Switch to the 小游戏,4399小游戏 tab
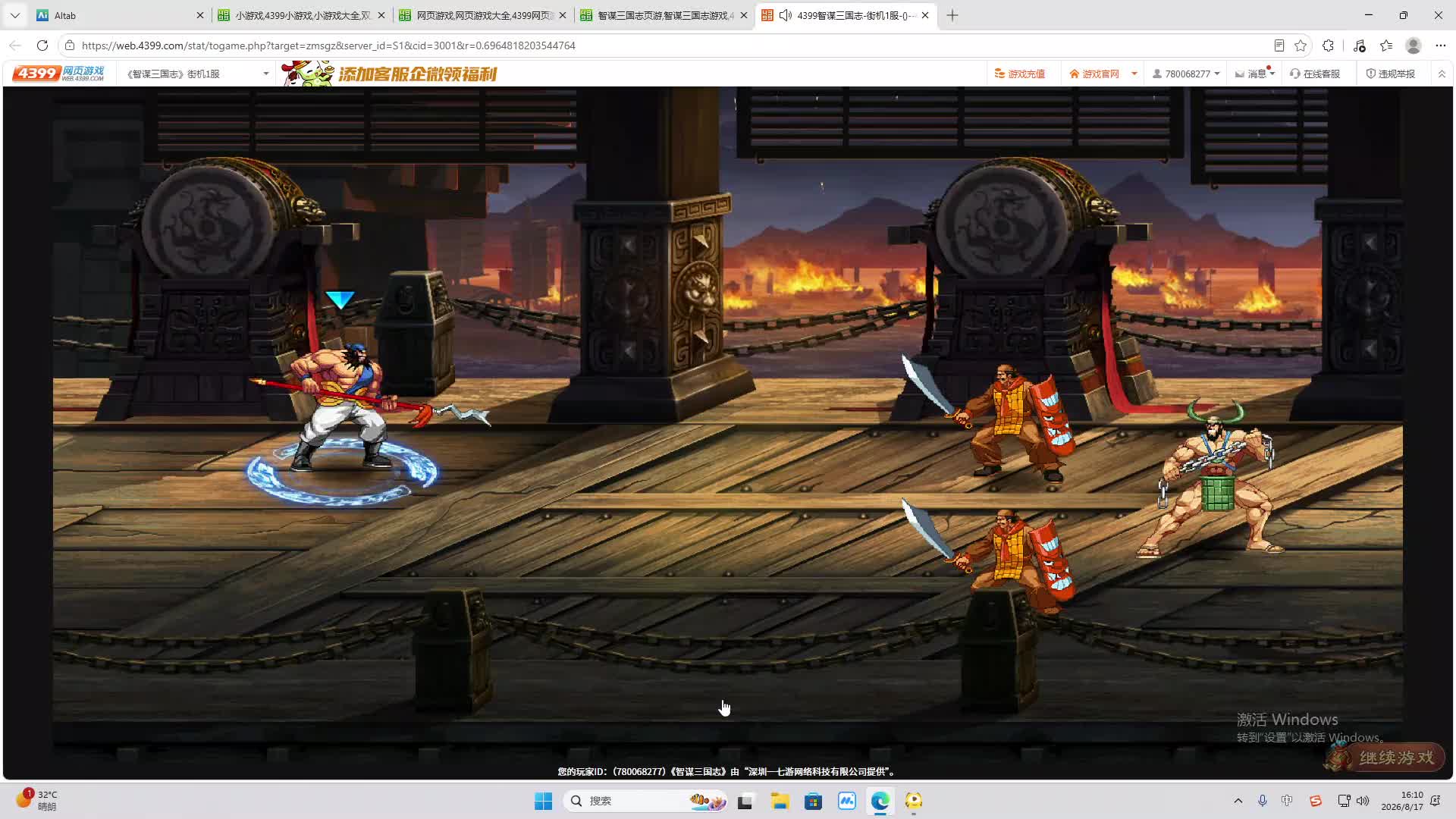1456x819 pixels. point(301,15)
